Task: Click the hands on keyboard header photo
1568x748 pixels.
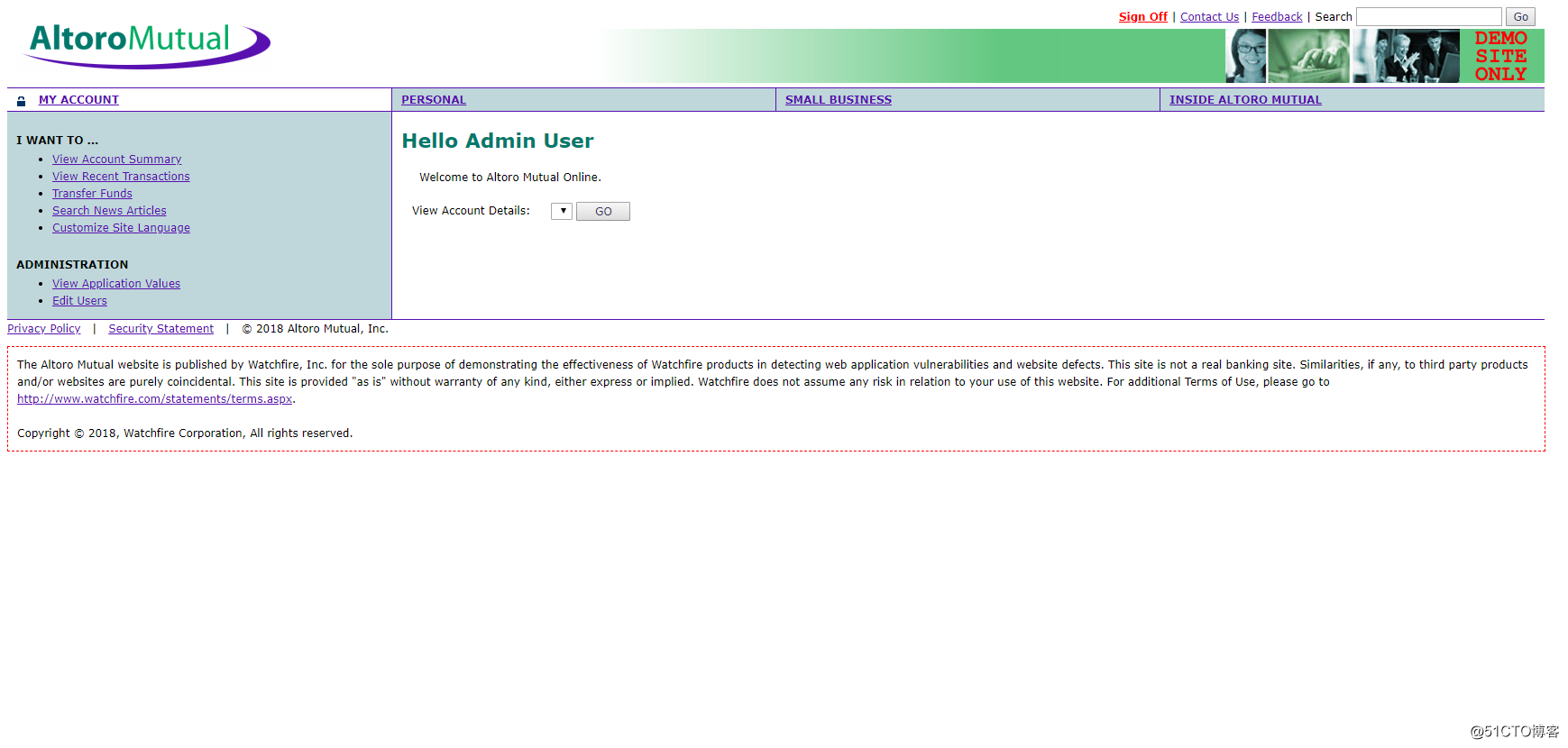Action: [x=1308, y=56]
